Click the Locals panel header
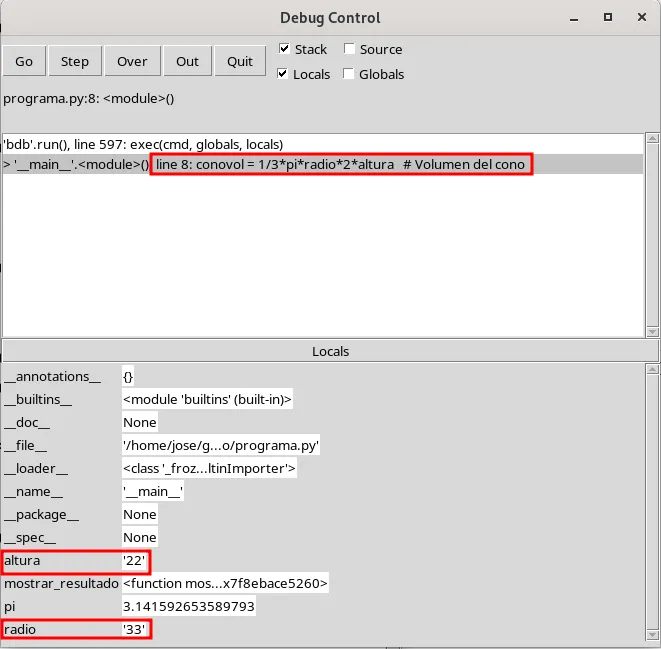 (330, 351)
